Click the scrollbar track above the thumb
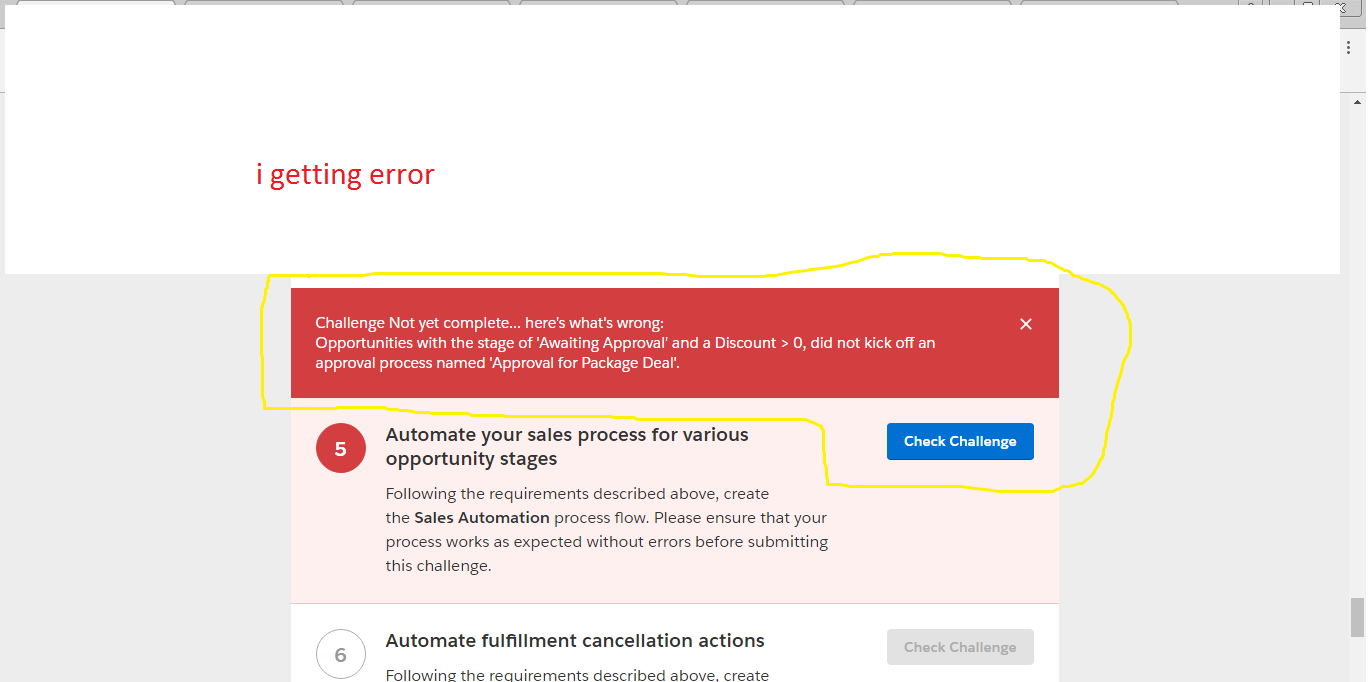1370x682 pixels. click(x=1357, y=350)
